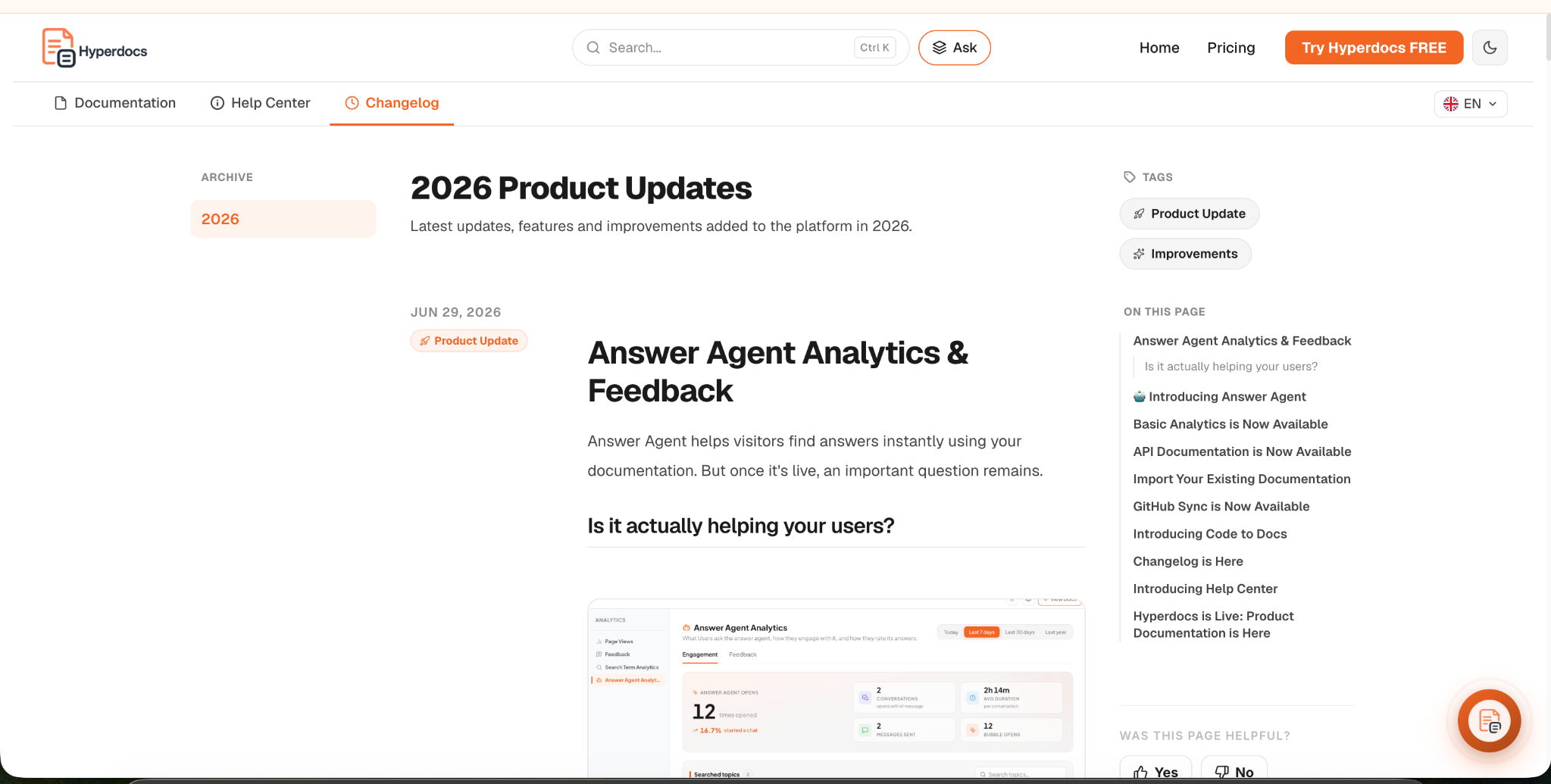Go to API Documentation is Now Available
The image size is (1551, 784).
click(x=1242, y=451)
